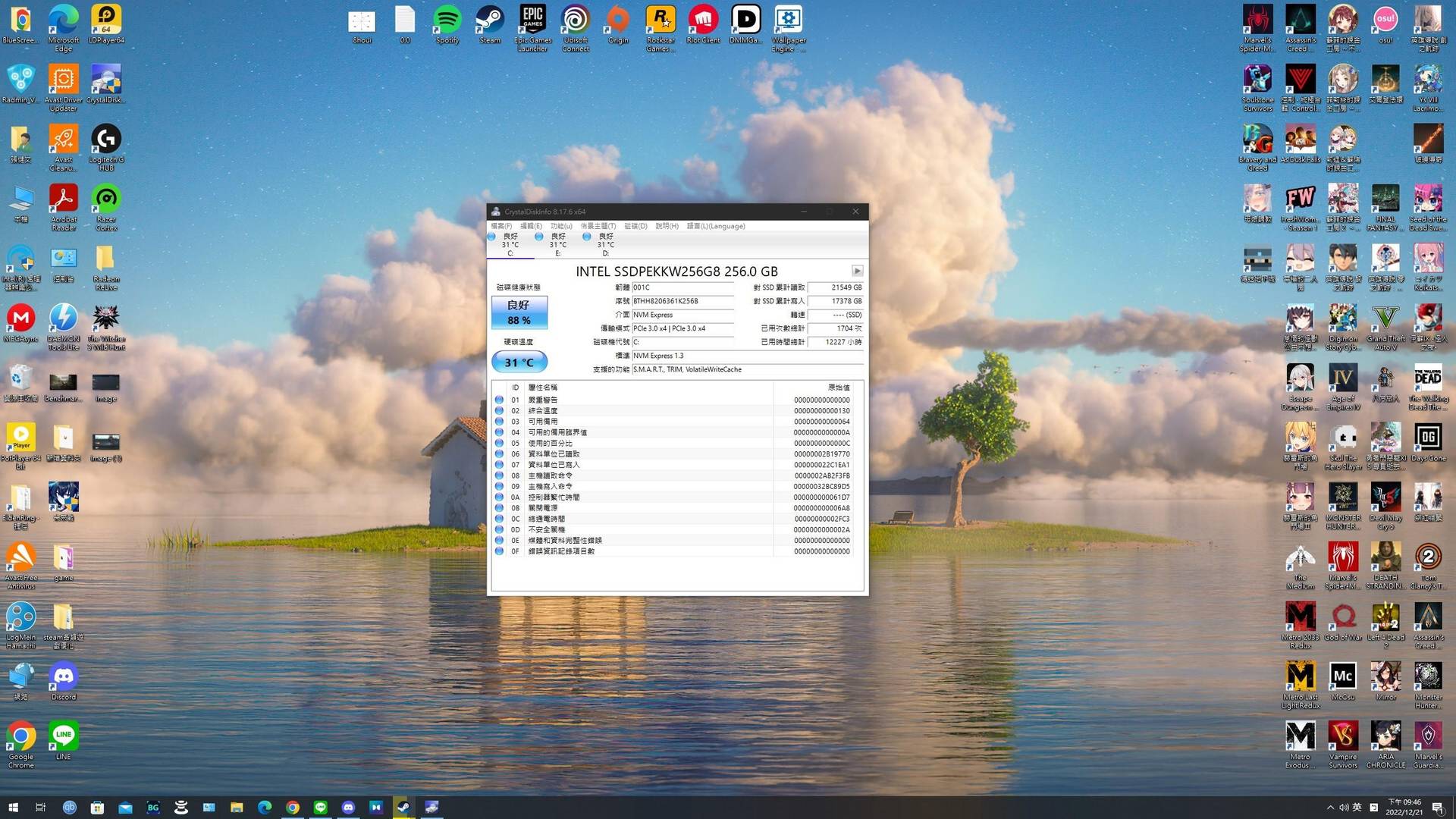
Task: Click the 31 °C temperature button
Action: tap(519, 362)
